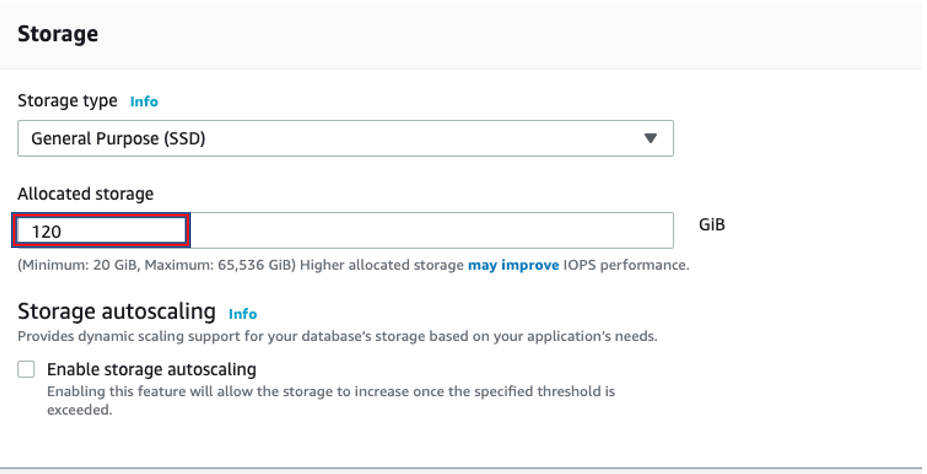Click the "Storage type" field label
The width and height of the screenshot is (927, 474).
click(x=67, y=101)
